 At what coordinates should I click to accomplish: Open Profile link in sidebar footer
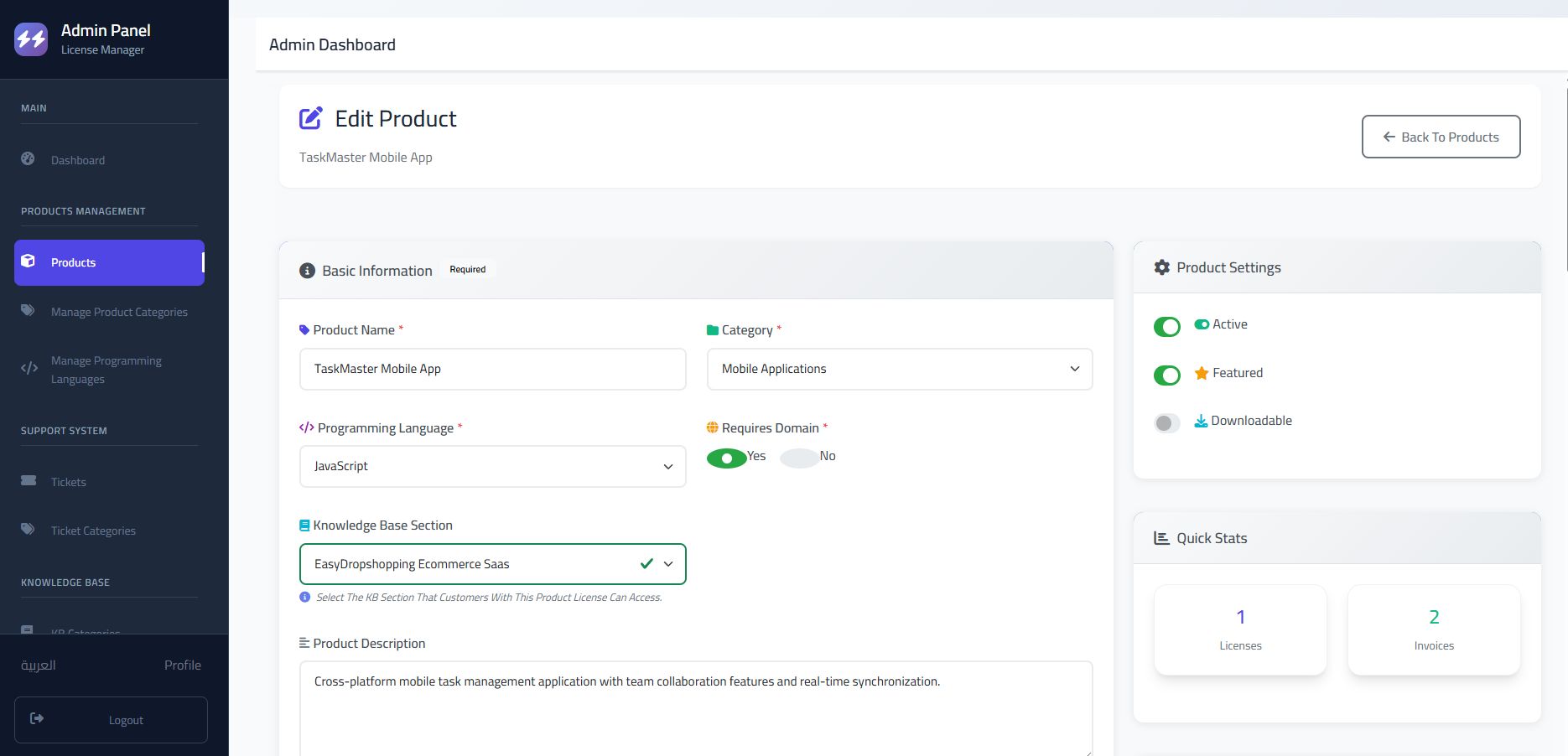pyautogui.click(x=182, y=665)
